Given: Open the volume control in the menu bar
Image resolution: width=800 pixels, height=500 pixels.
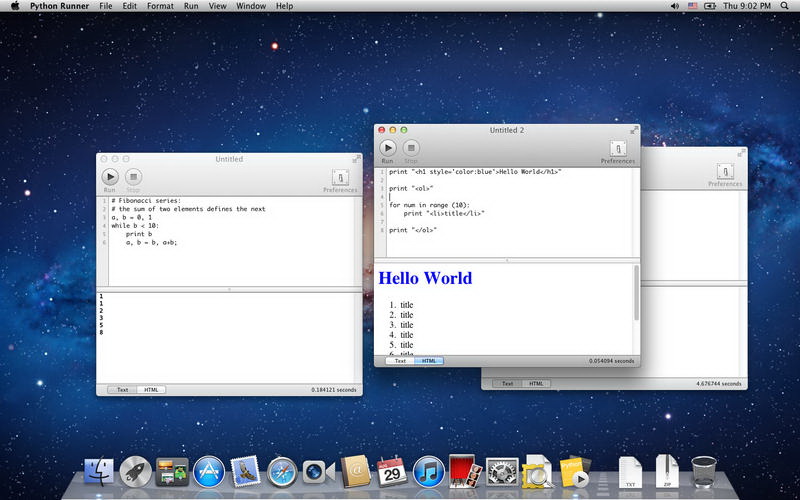Looking at the screenshot, I should [x=674, y=6].
